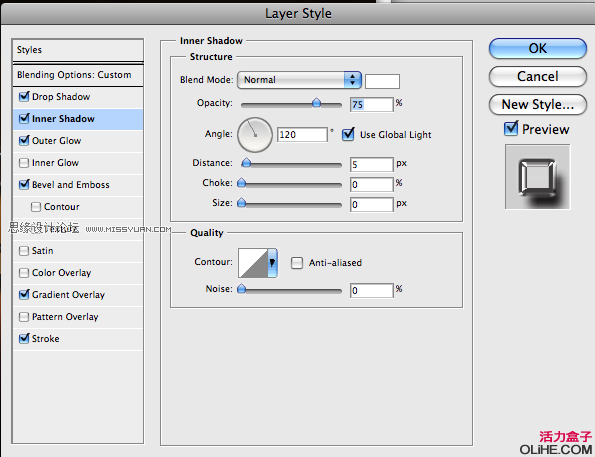
Task: Click the Opacity slider handle
Action: [x=316, y=102]
